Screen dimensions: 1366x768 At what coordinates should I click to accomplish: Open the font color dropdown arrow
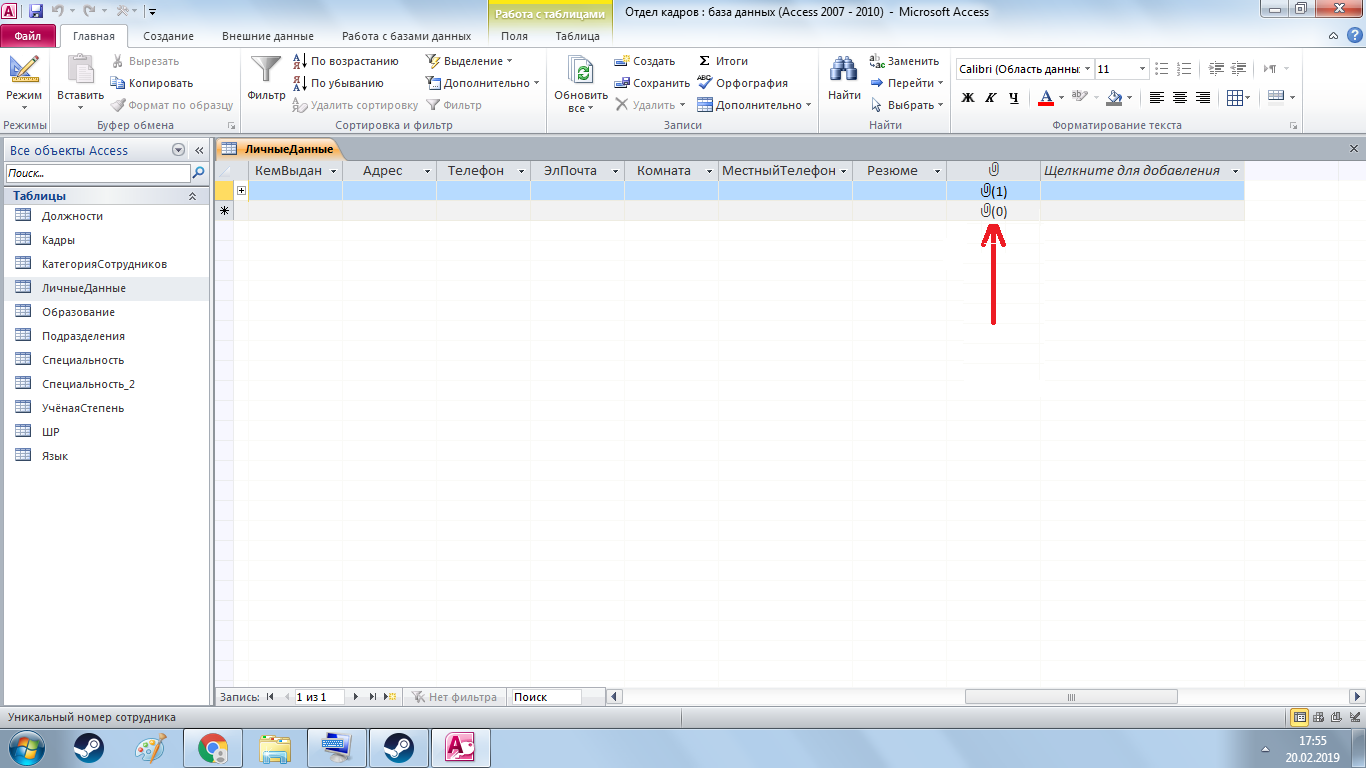(1060, 97)
